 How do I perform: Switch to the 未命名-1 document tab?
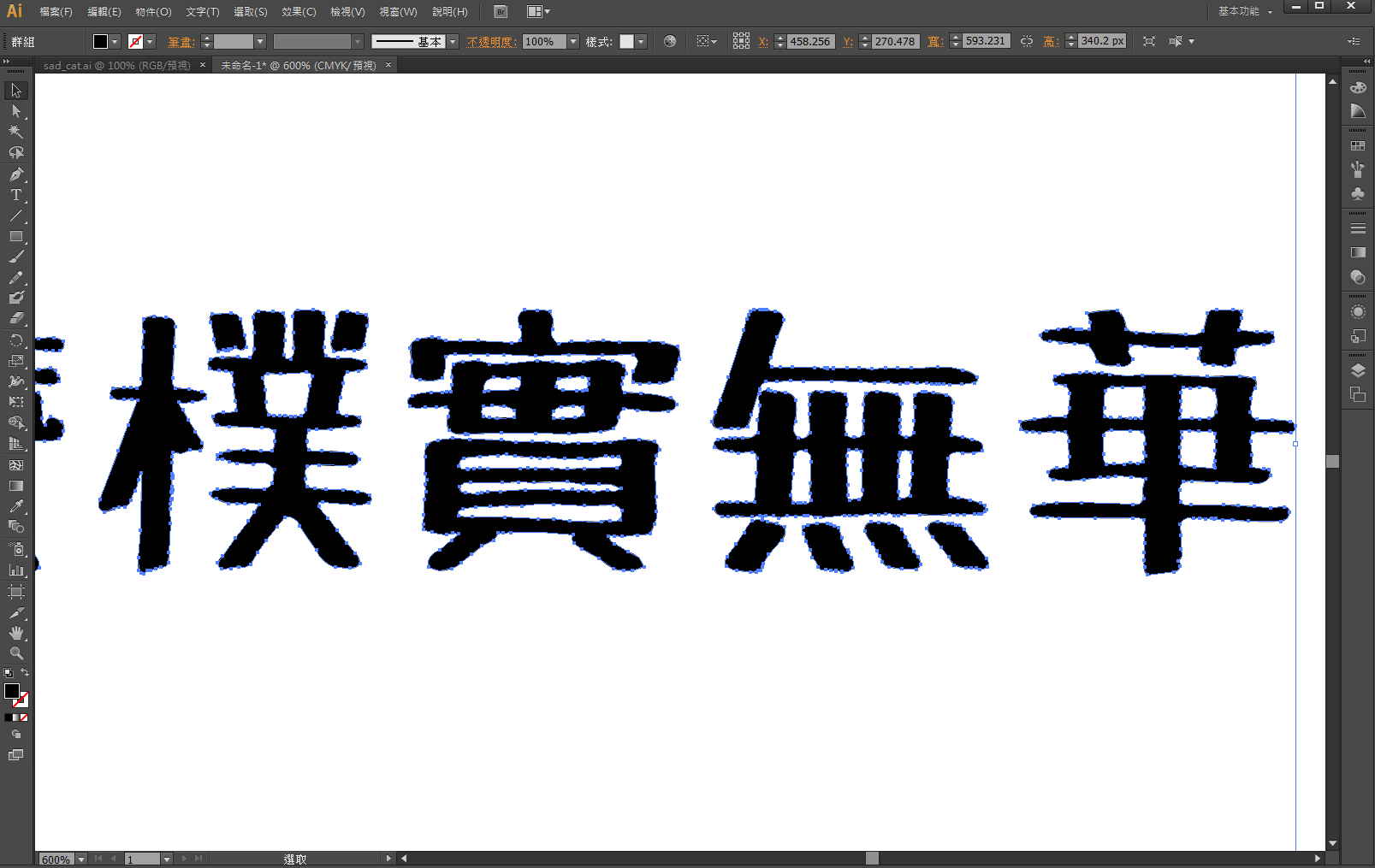pos(299,65)
